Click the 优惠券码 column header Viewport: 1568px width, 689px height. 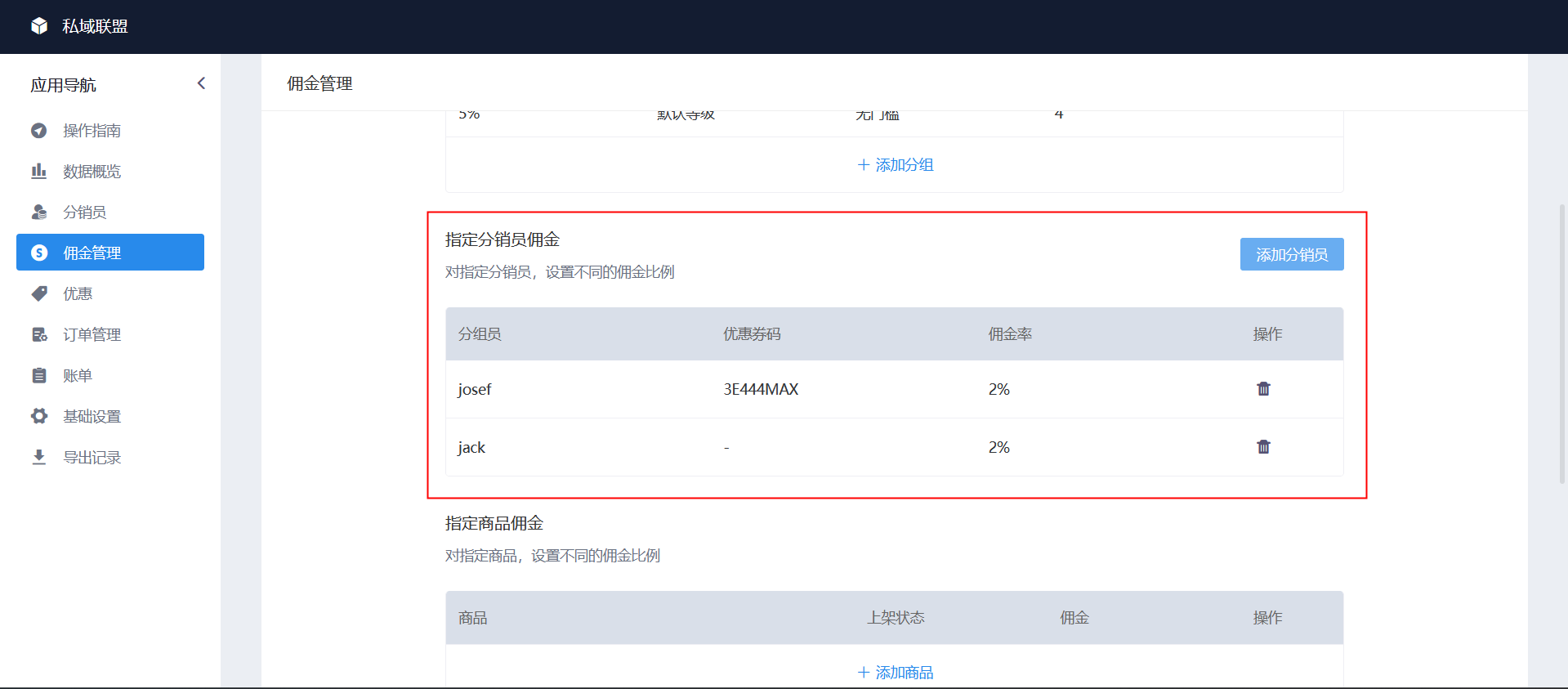pos(752,334)
